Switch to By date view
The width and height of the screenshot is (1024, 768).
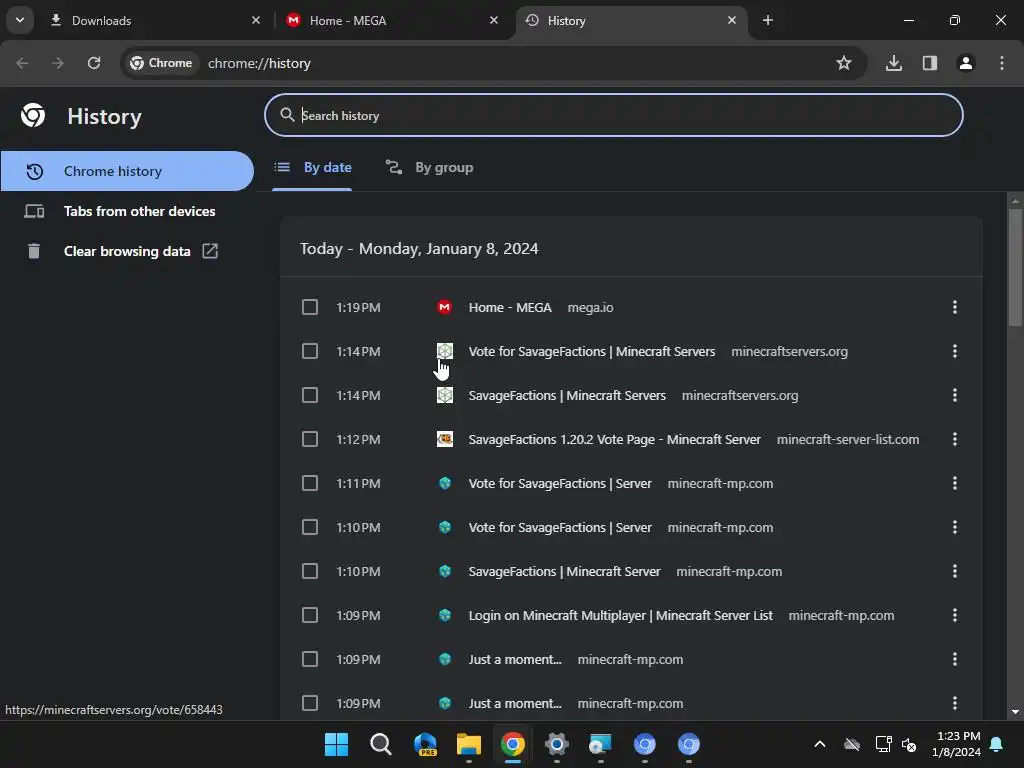(x=312, y=167)
